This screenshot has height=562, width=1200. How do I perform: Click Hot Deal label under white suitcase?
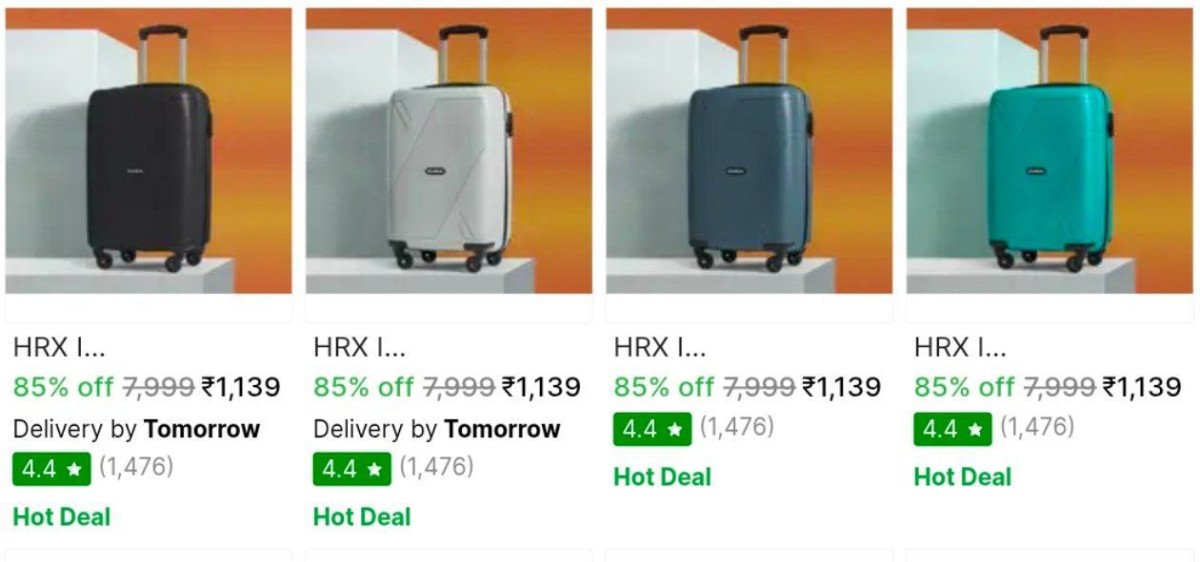362,517
